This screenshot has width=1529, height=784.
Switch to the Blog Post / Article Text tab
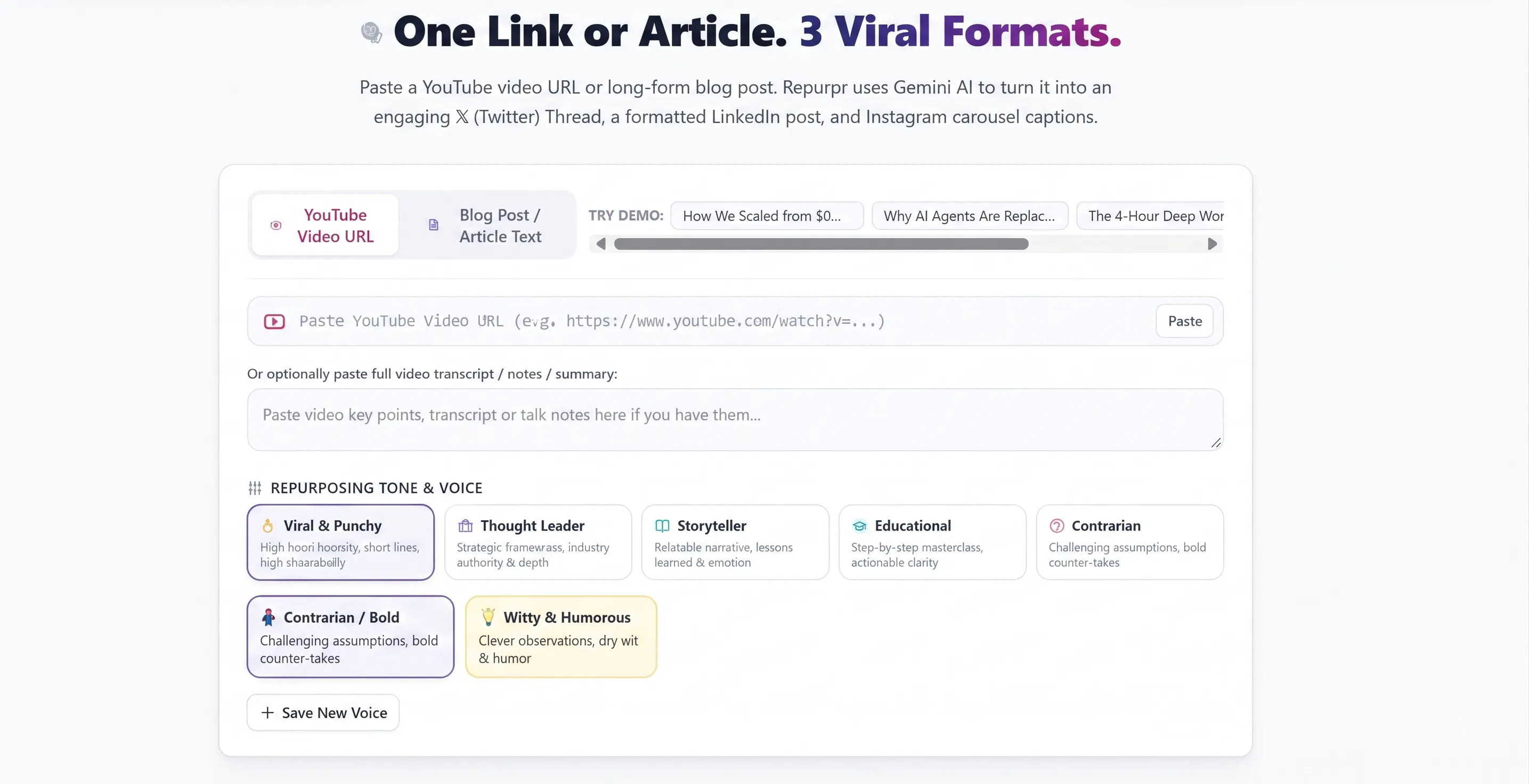click(x=486, y=225)
